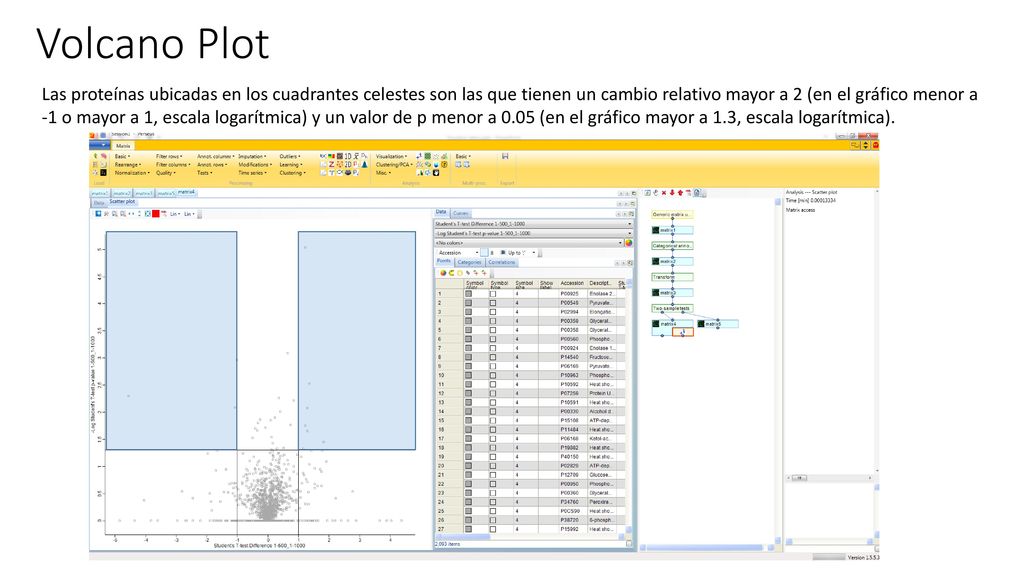Open the Normalization dropdown

(132, 173)
